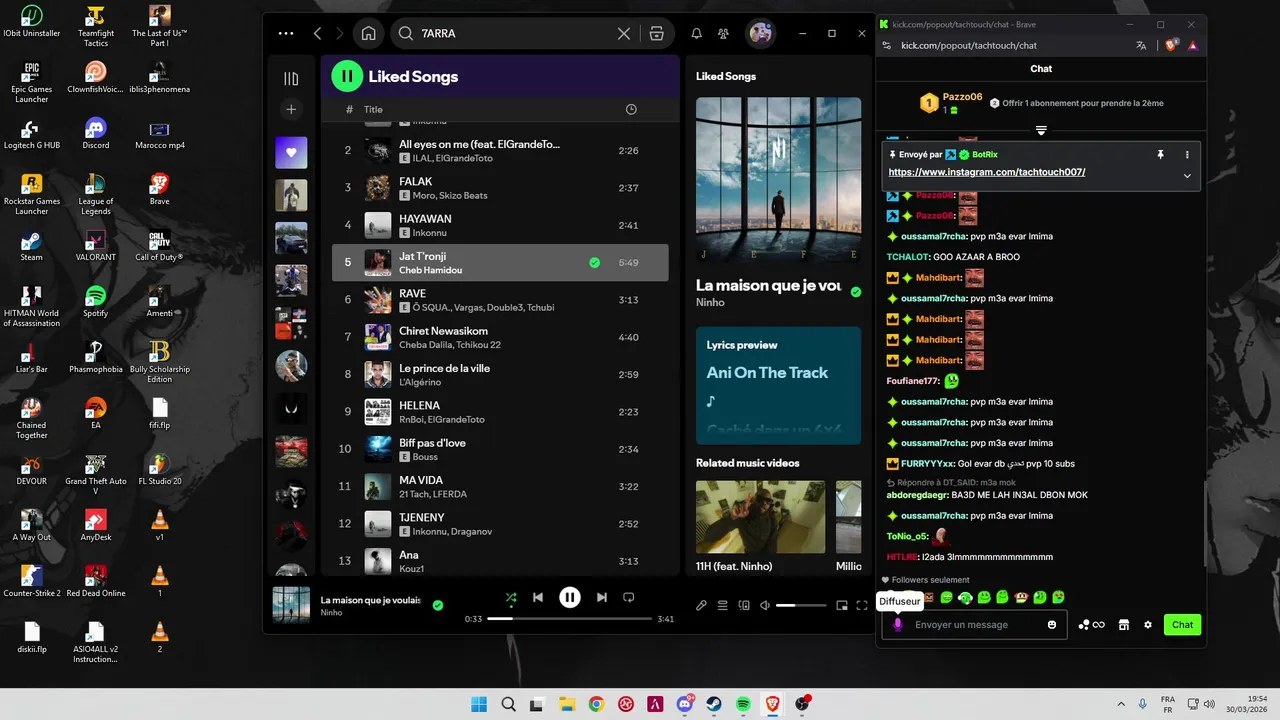Open Kick chat shop icon

pyautogui.click(x=1124, y=625)
